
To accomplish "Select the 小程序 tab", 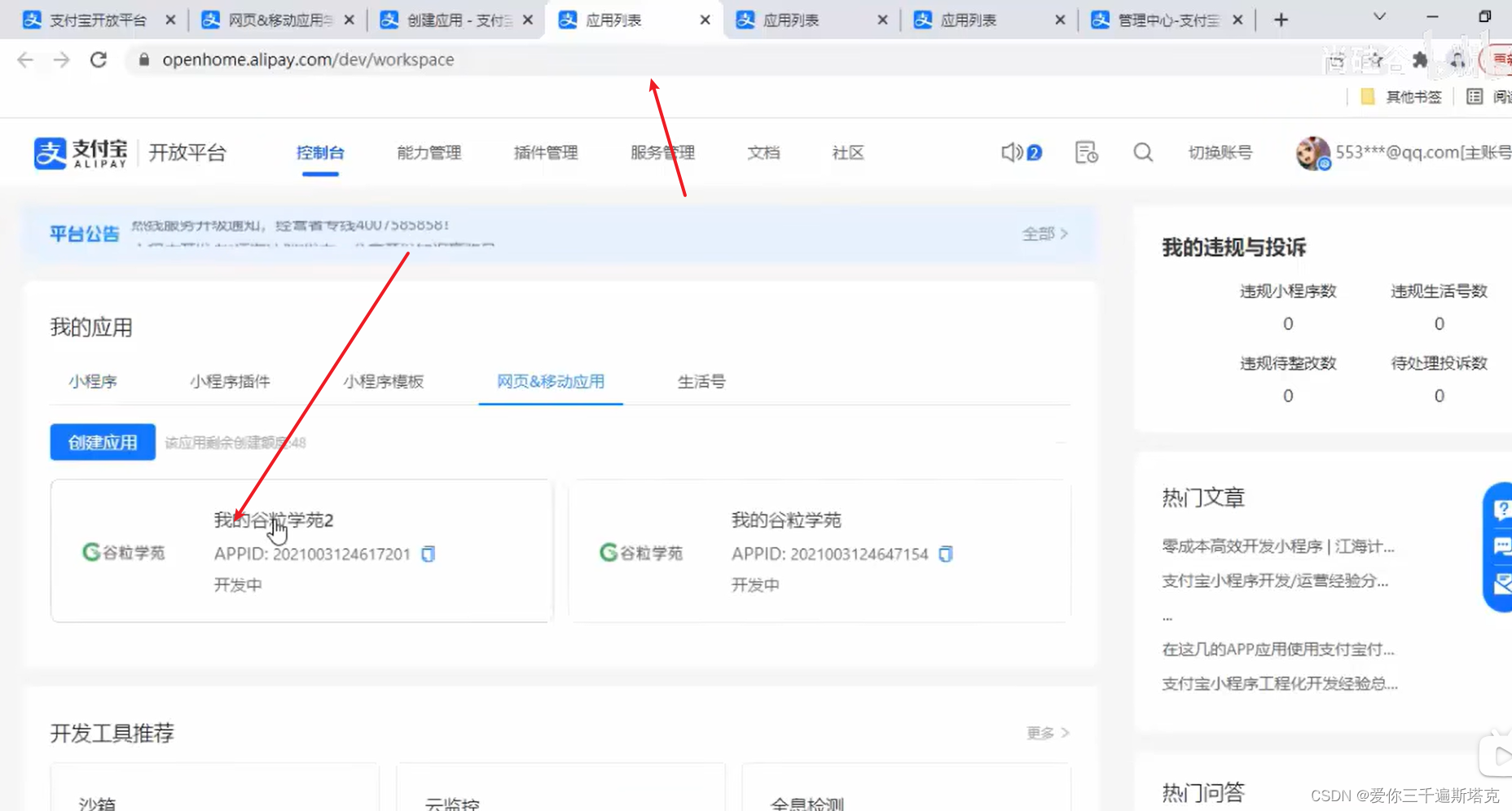I will (93, 381).
